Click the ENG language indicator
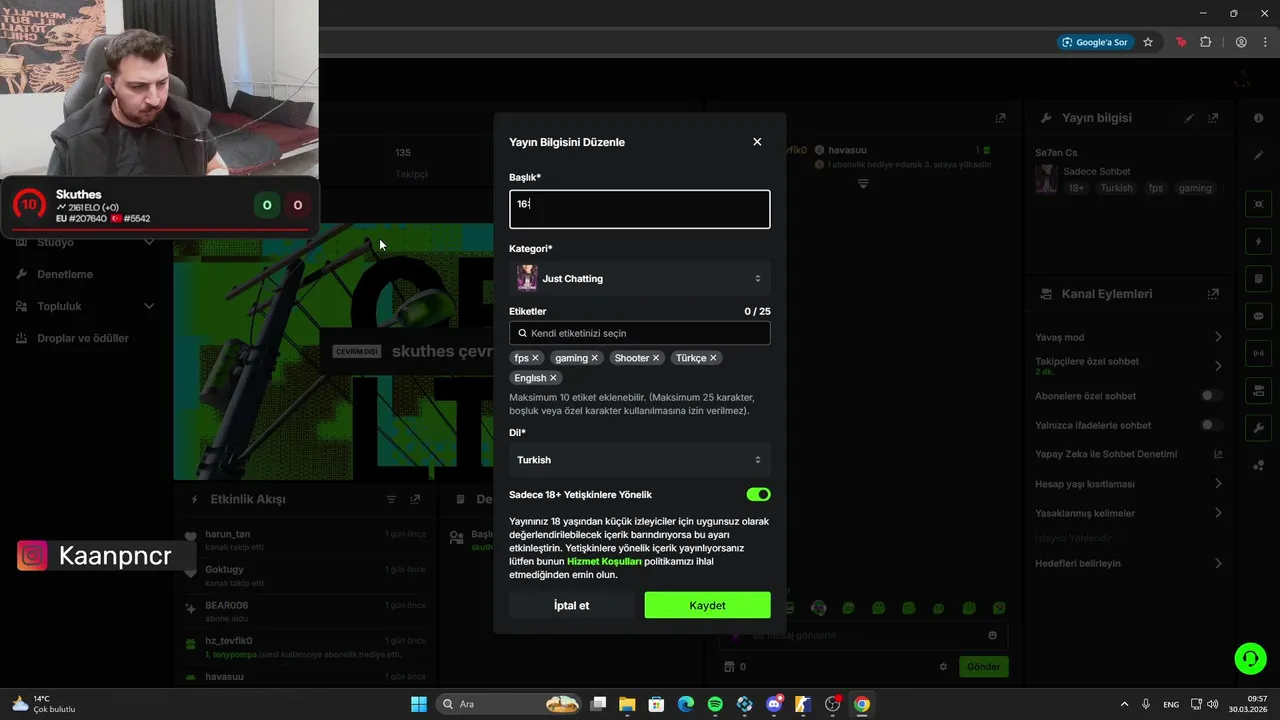This screenshot has height=720, width=1280. (x=1170, y=704)
